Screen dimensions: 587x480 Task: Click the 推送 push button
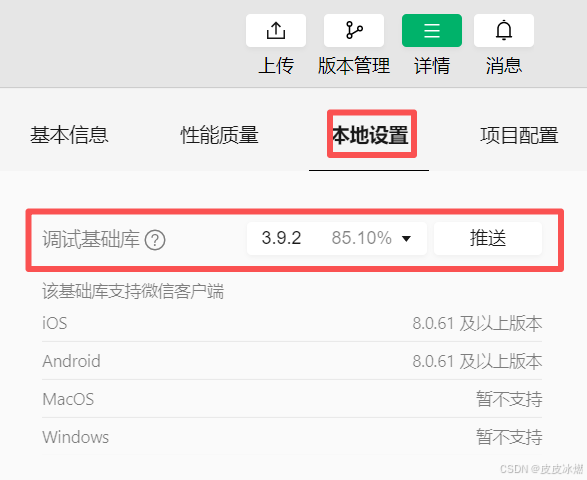(x=488, y=238)
